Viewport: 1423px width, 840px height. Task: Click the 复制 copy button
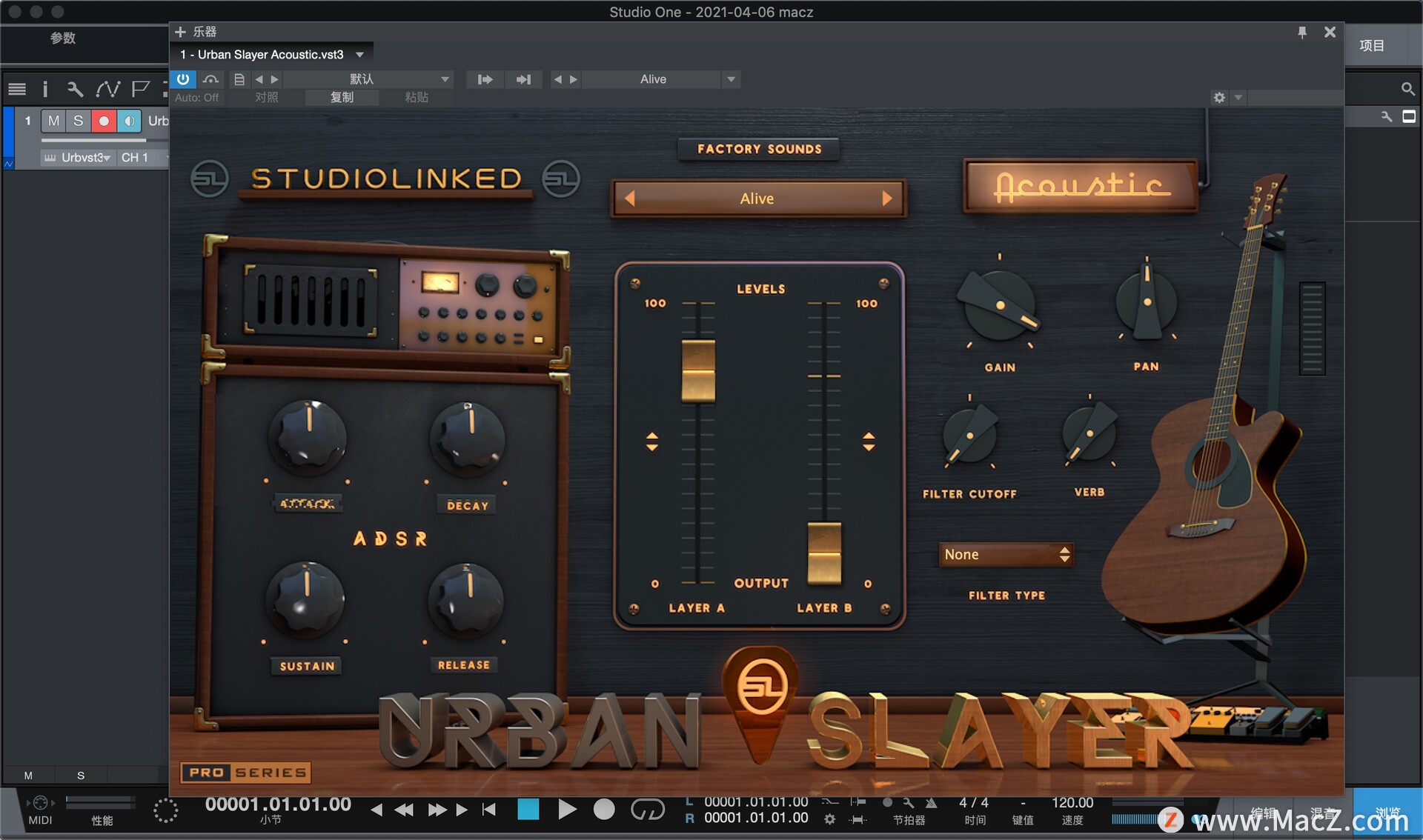coord(342,97)
